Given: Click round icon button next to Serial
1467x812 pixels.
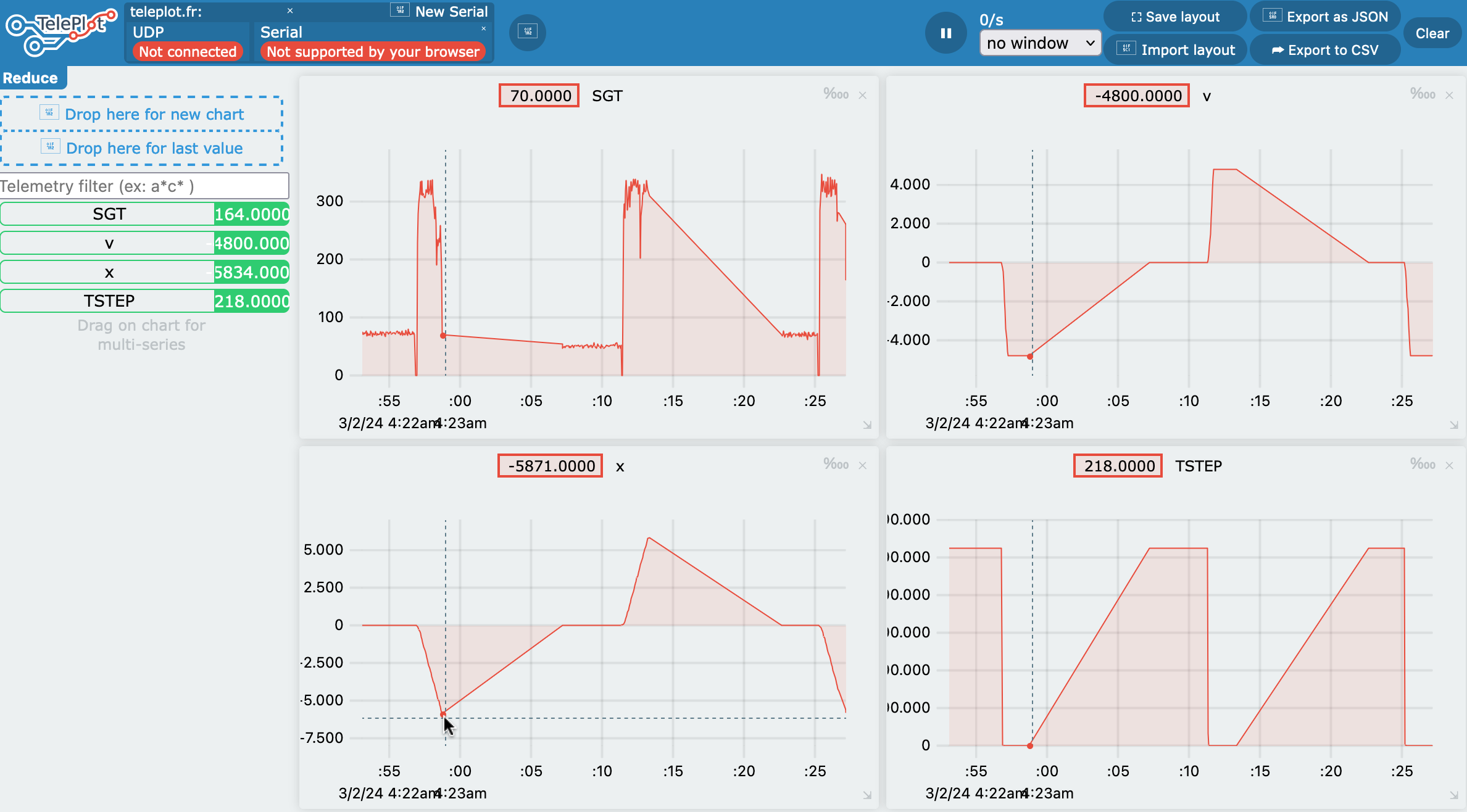Looking at the screenshot, I should (x=528, y=31).
